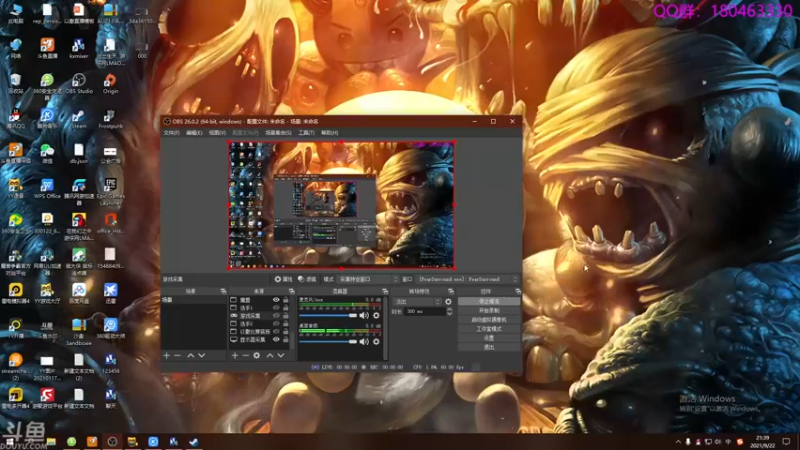Open the WPS Office desktop shortcut
Viewport: 800px width, 450px height.
coord(47,188)
